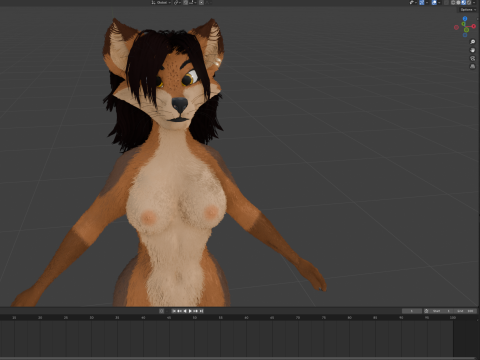Play the animation forward
This screenshot has height=360, width=480.
pos(190,311)
